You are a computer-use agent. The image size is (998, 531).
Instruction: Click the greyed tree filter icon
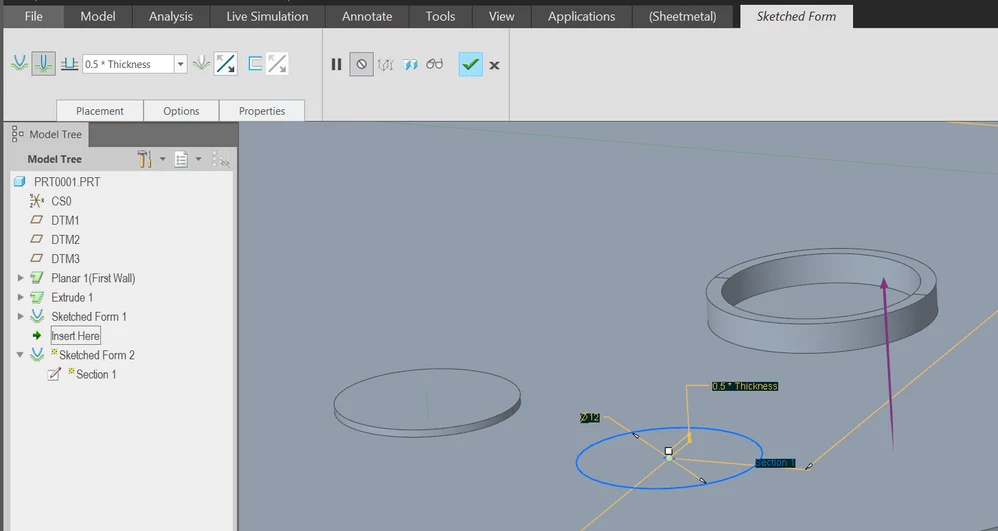(x=221, y=159)
